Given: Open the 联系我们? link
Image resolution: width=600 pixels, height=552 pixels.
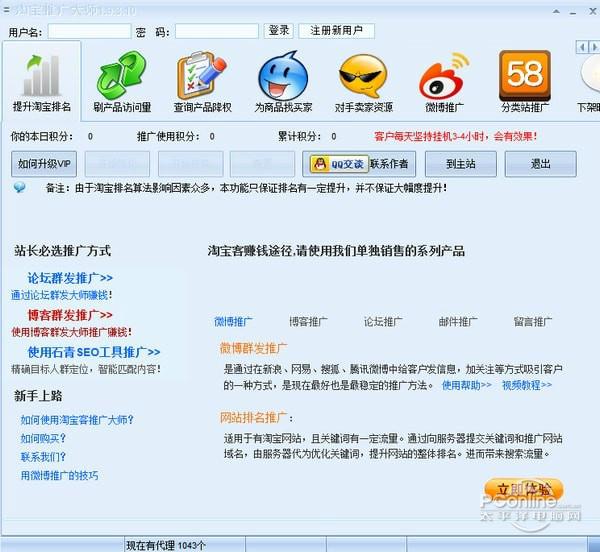Looking at the screenshot, I should 43,457.
